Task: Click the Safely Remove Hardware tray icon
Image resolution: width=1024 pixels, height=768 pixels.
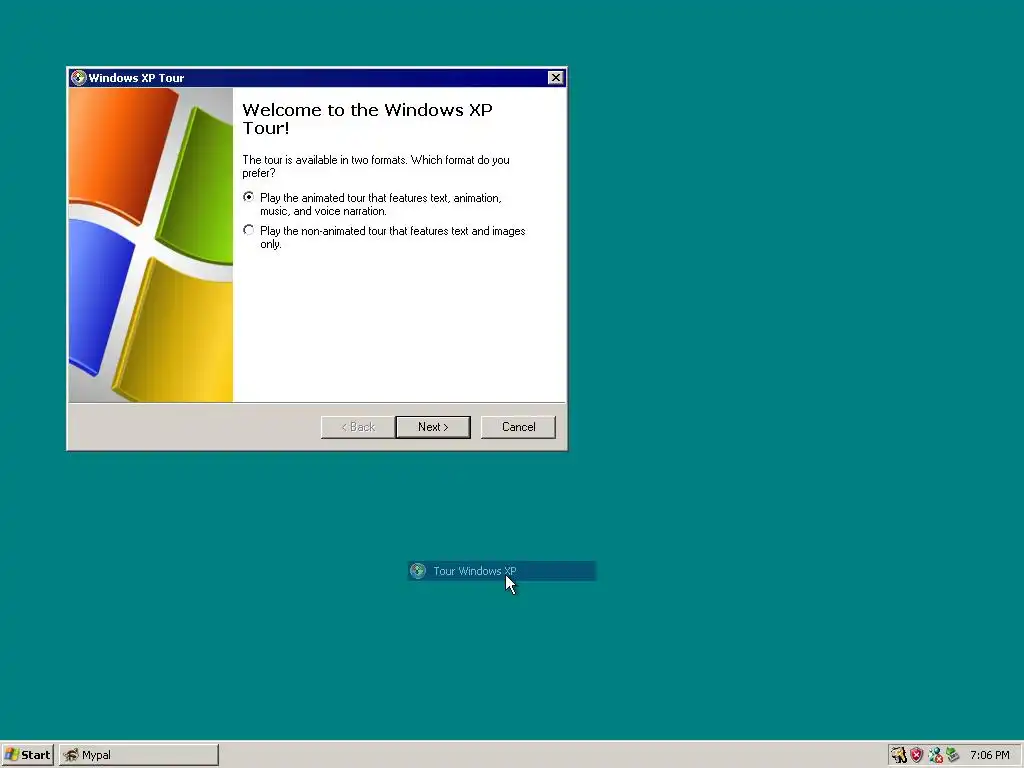Action: (953, 755)
